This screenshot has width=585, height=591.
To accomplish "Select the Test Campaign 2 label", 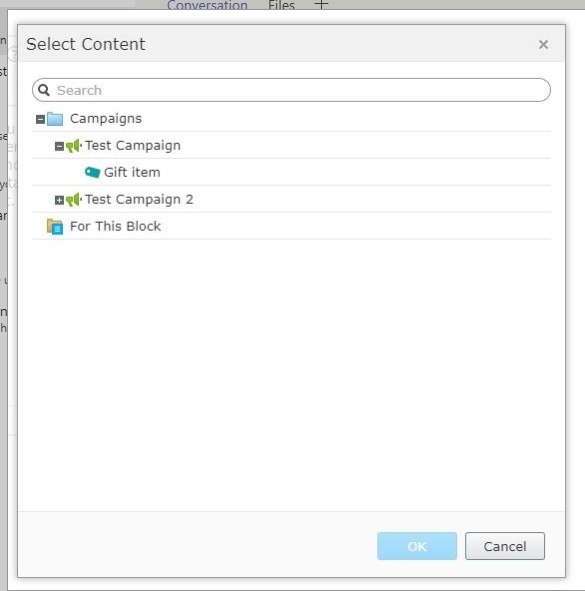I will point(139,199).
